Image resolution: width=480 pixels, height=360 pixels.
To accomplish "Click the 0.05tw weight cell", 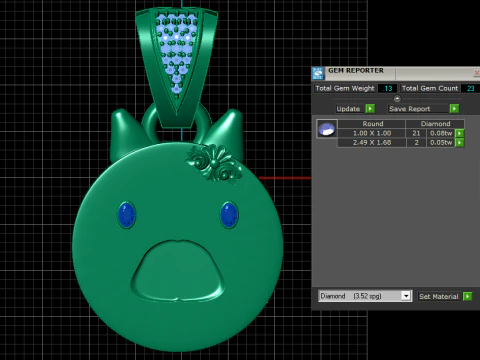I will pyautogui.click(x=441, y=143).
